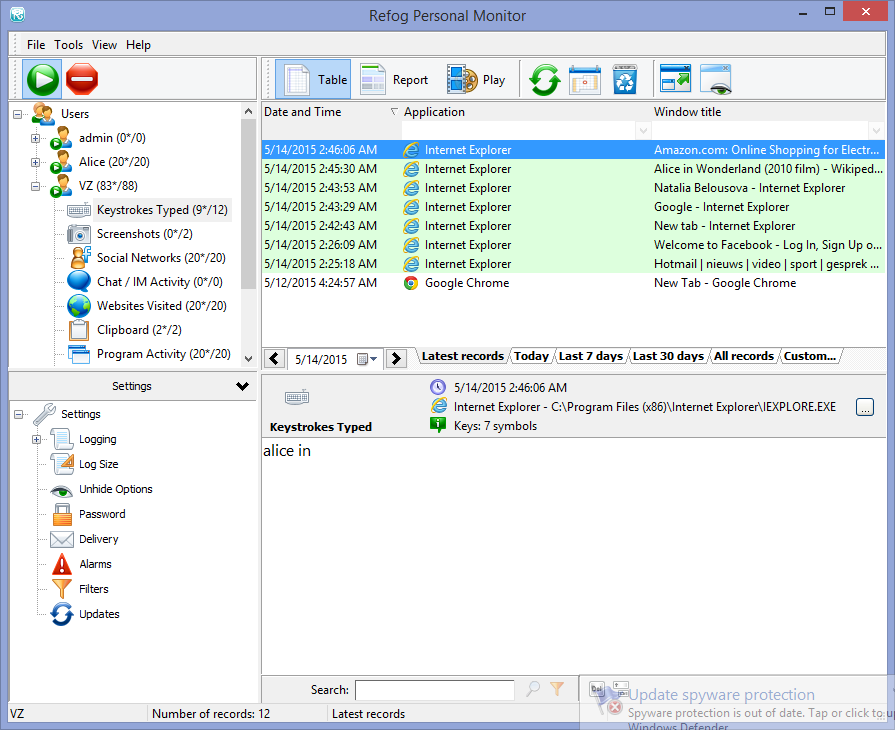Click the search magnifier icon
This screenshot has width=895, height=730.
point(533,689)
